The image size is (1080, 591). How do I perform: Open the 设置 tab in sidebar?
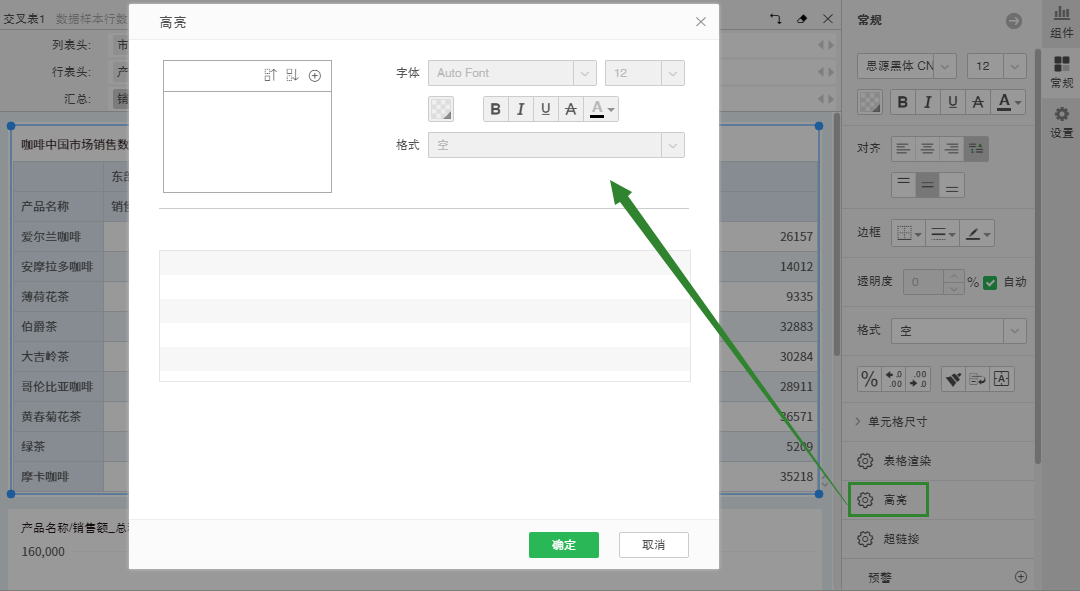pos(1061,122)
